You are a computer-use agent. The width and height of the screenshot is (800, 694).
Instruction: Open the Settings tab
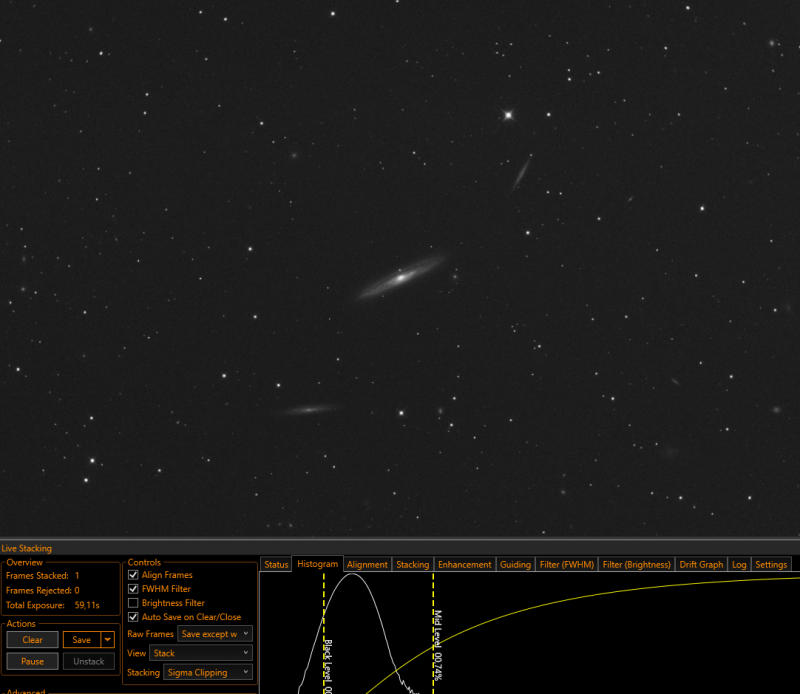pos(771,564)
